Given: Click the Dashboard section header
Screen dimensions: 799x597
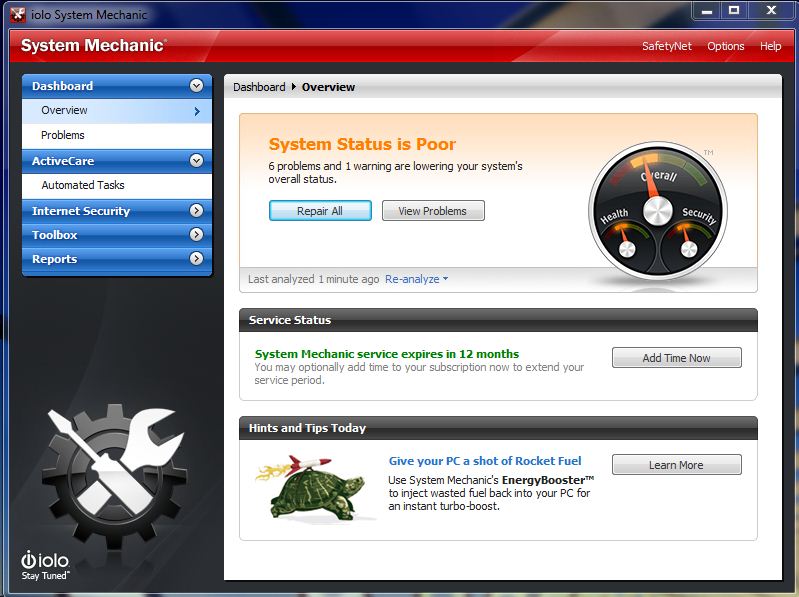Looking at the screenshot, I should [117, 86].
